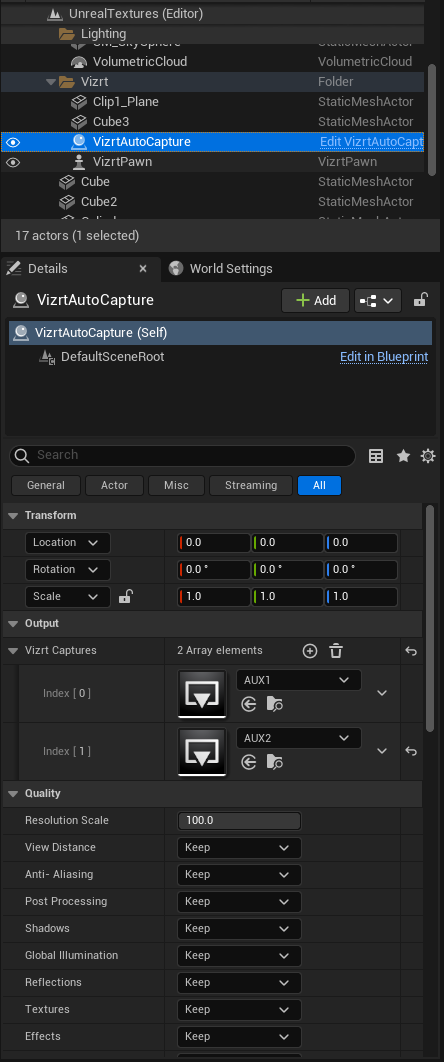Select Cube2 actor in outliner

[x=99, y=202]
